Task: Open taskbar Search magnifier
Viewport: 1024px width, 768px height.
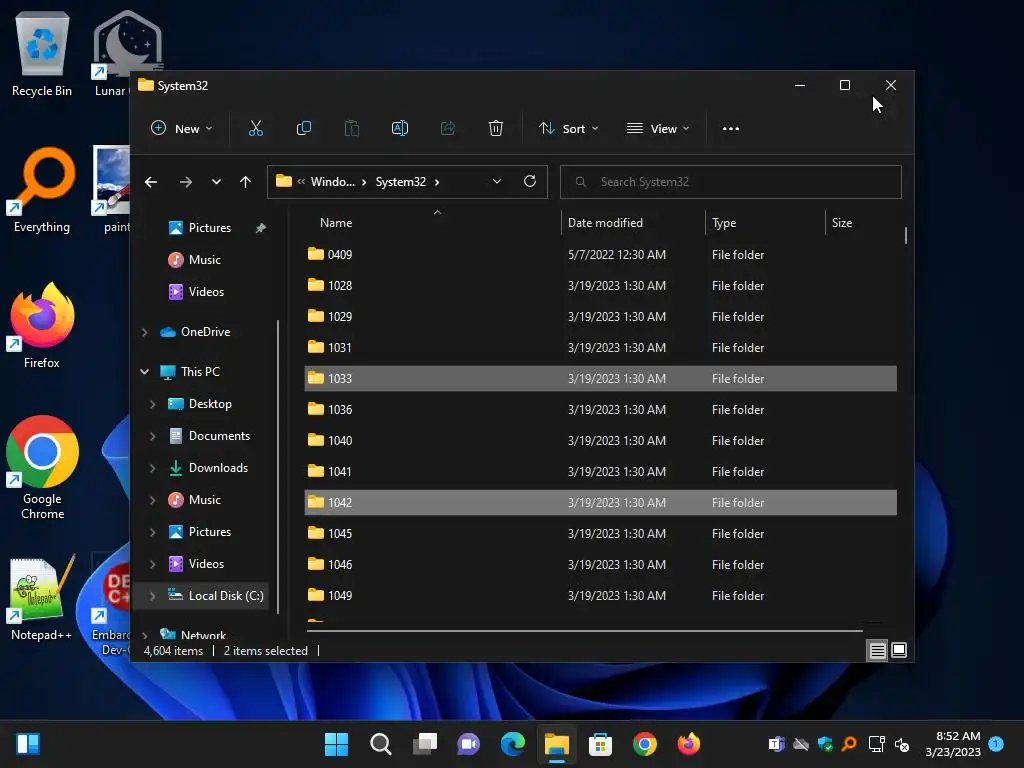Action: tap(381, 744)
